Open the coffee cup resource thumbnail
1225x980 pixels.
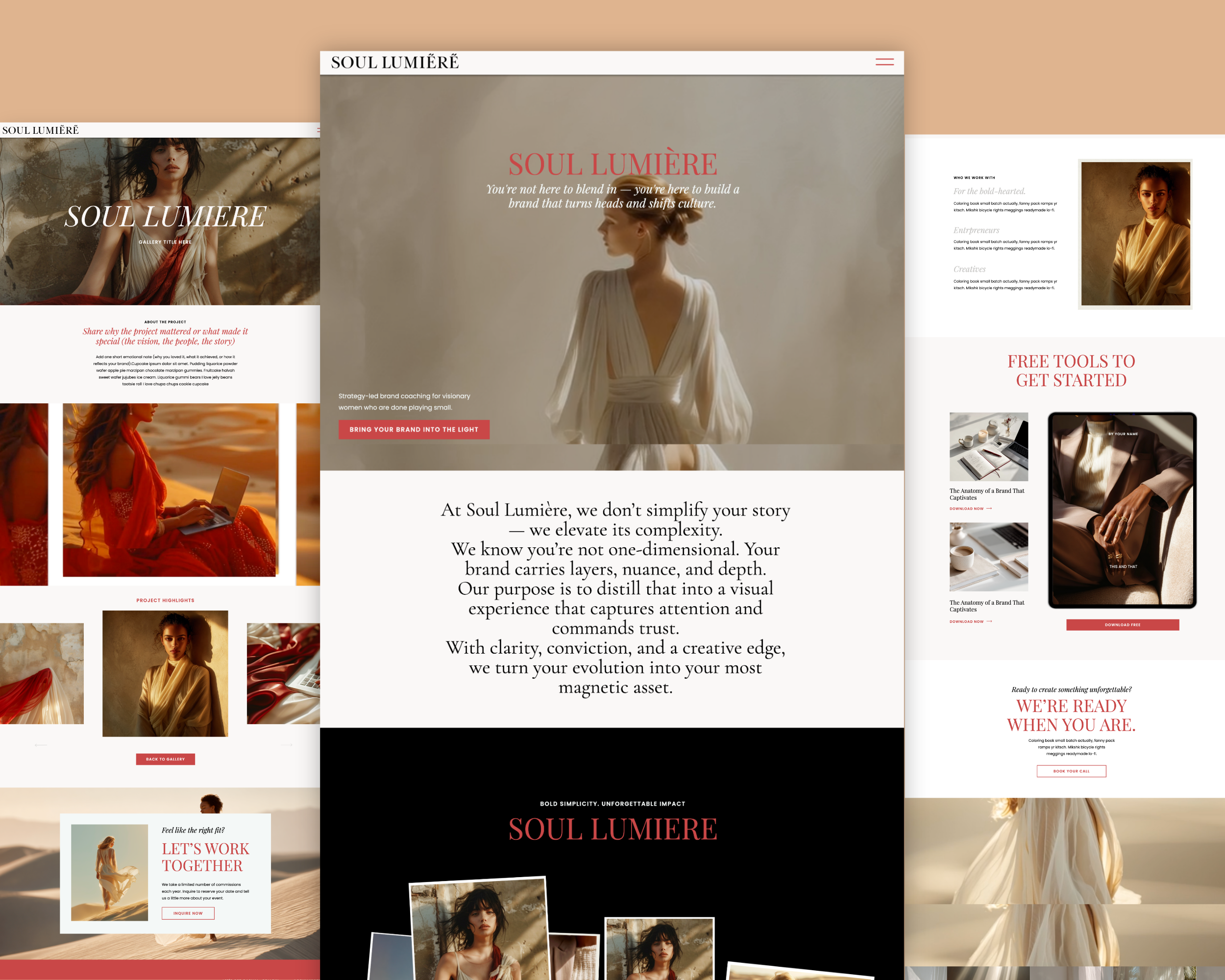989,557
